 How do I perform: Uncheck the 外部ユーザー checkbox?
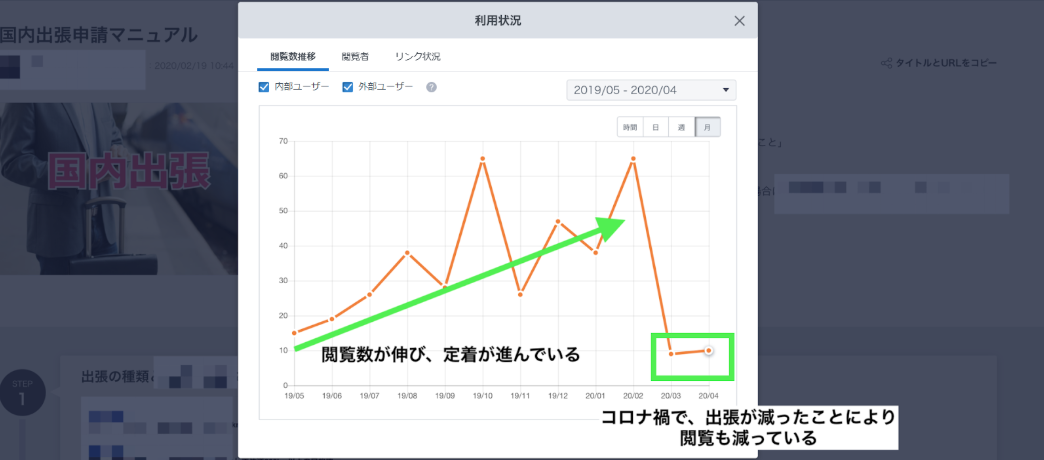coord(348,87)
